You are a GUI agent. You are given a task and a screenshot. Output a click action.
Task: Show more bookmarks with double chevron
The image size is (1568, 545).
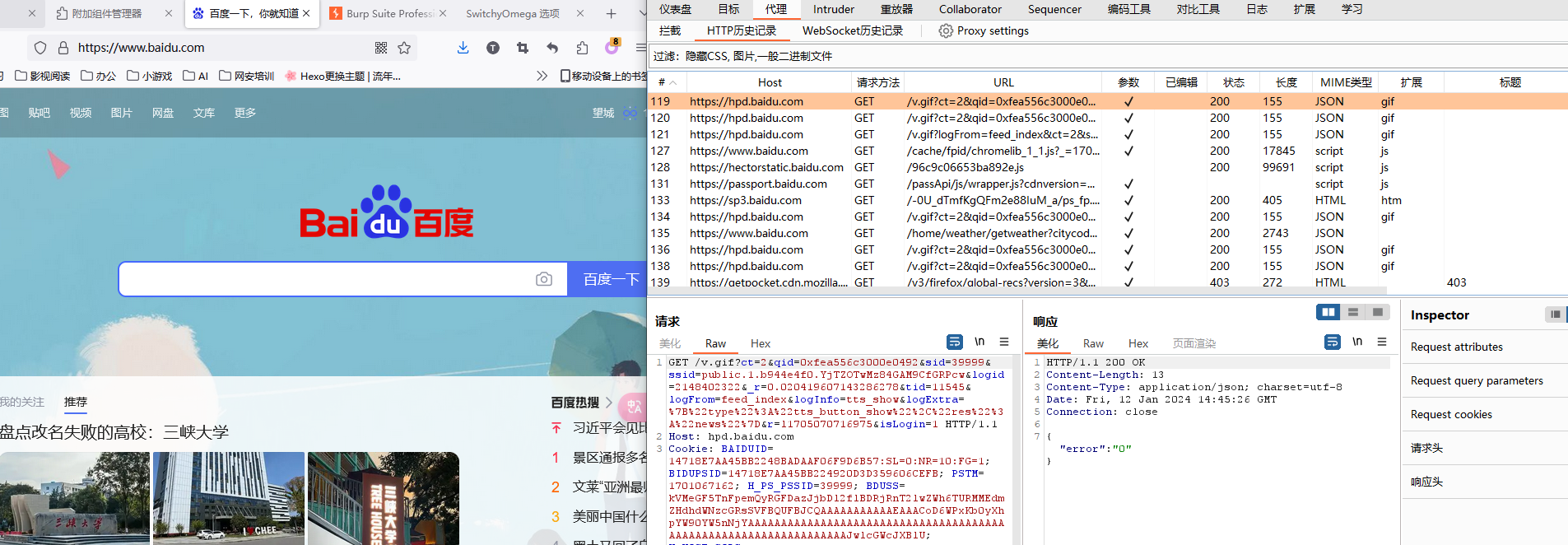542,76
